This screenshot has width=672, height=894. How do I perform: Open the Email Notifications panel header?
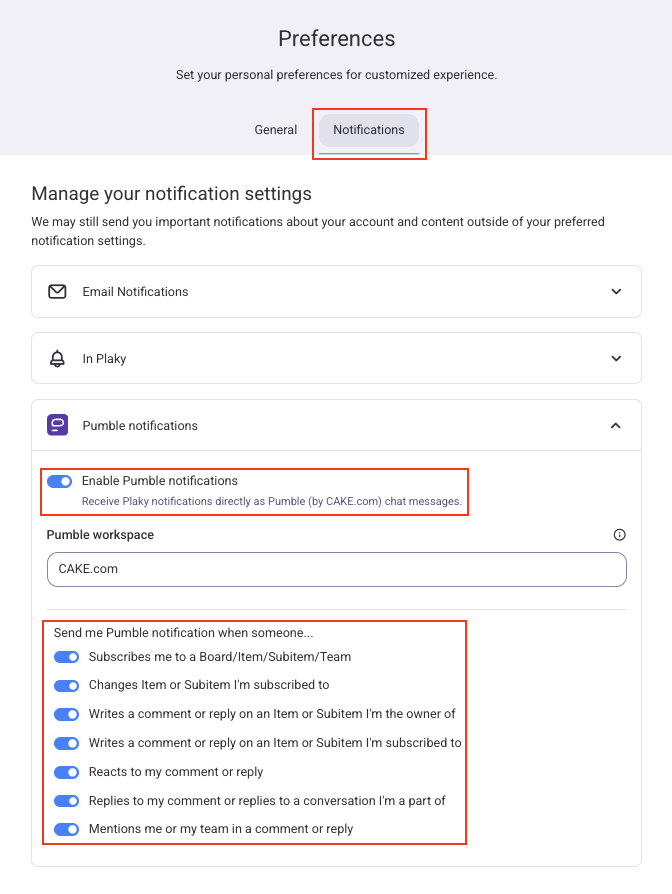pos(336,291)
